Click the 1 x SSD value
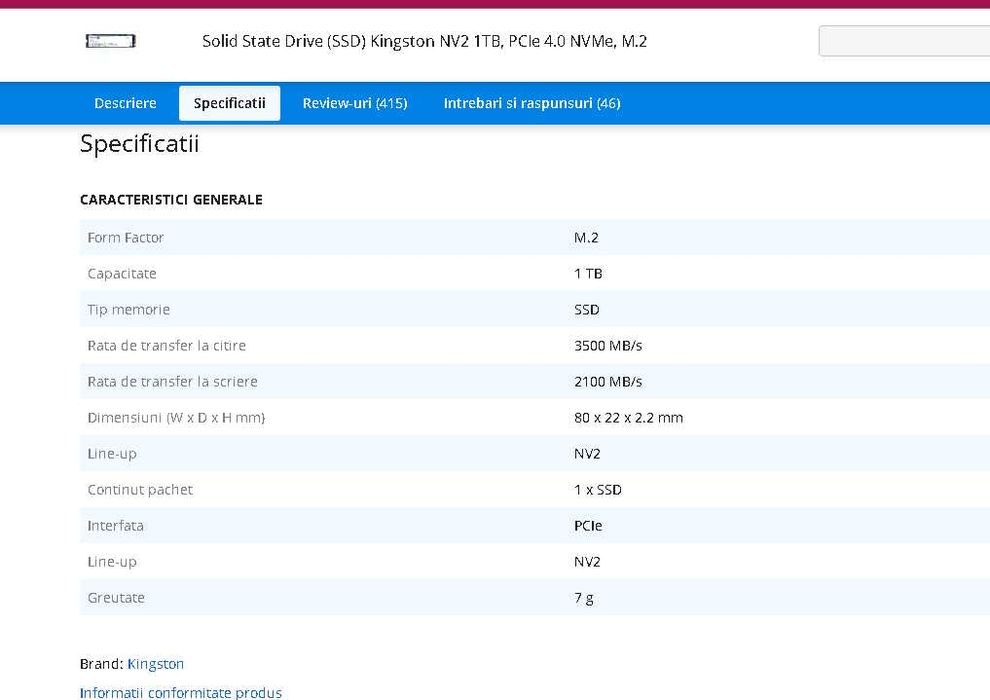This screenshot has width=990, height=700. [597, 490]
